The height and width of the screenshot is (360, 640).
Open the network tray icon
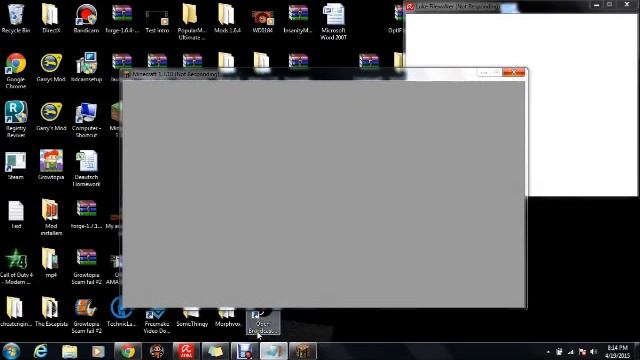(571, 352)
